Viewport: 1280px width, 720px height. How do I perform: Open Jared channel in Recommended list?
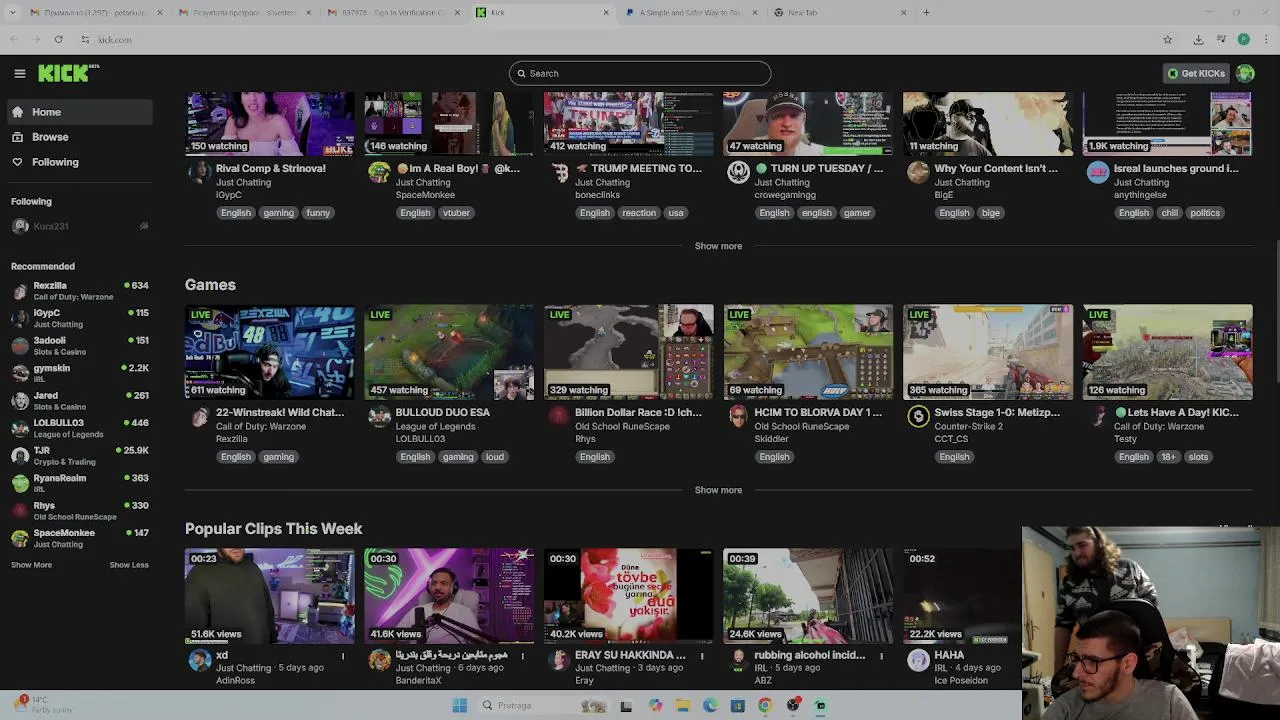click(x=80, y=401)
